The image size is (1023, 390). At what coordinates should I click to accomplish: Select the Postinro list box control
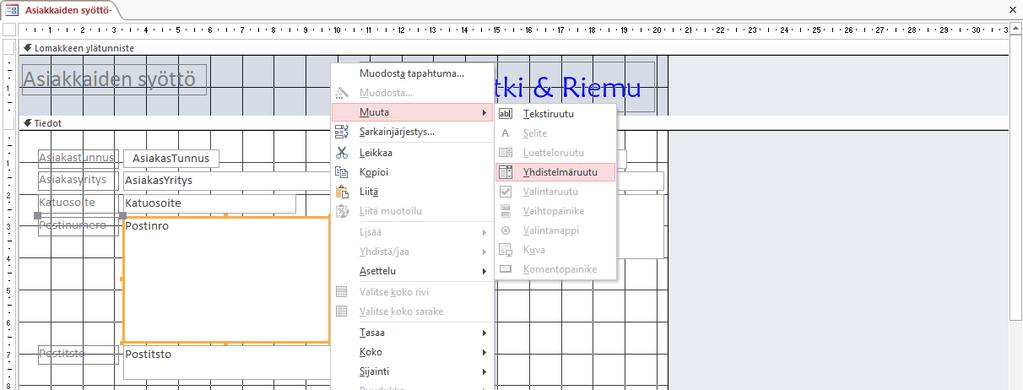[x=226, y=279]
